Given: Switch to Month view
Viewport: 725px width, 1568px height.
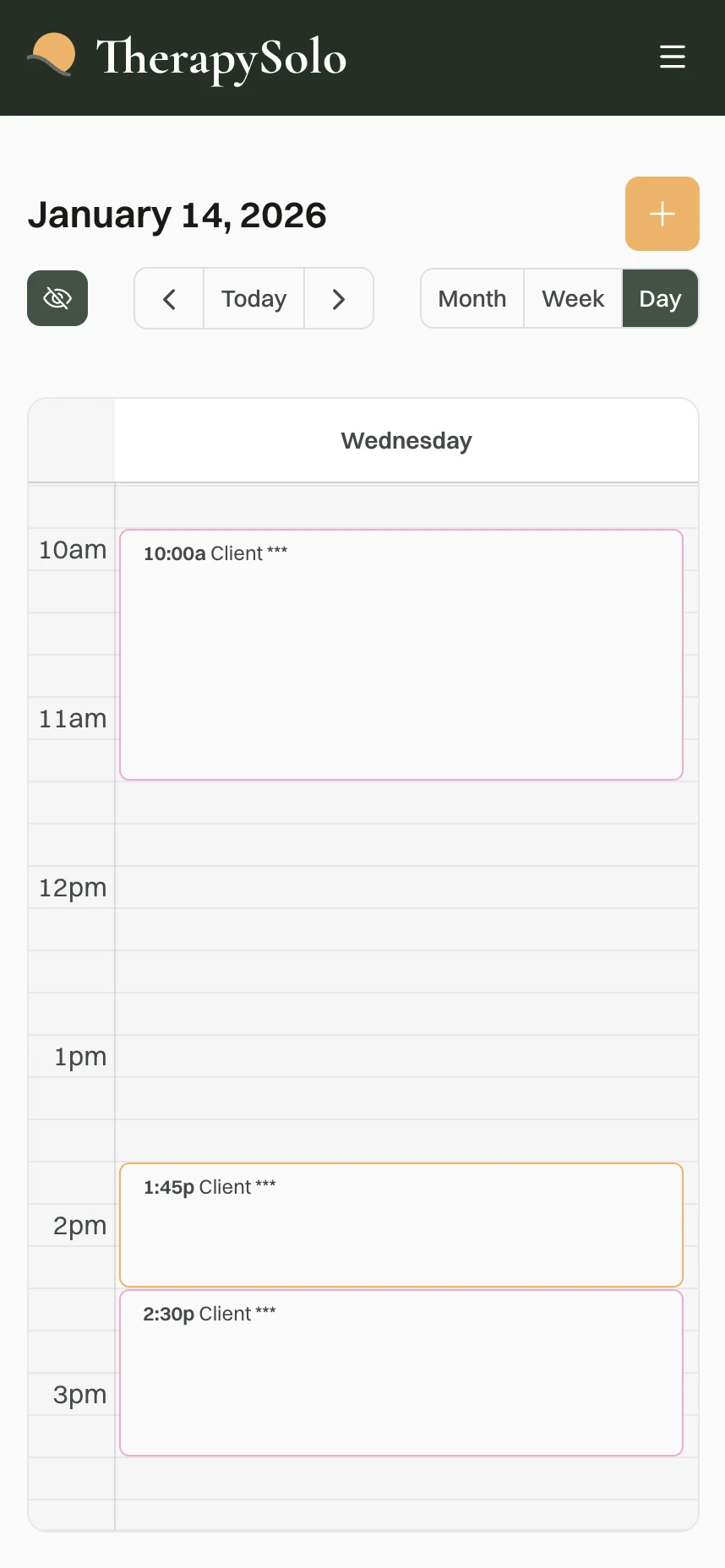Looking at the screenshot, I should coord(472,299).
